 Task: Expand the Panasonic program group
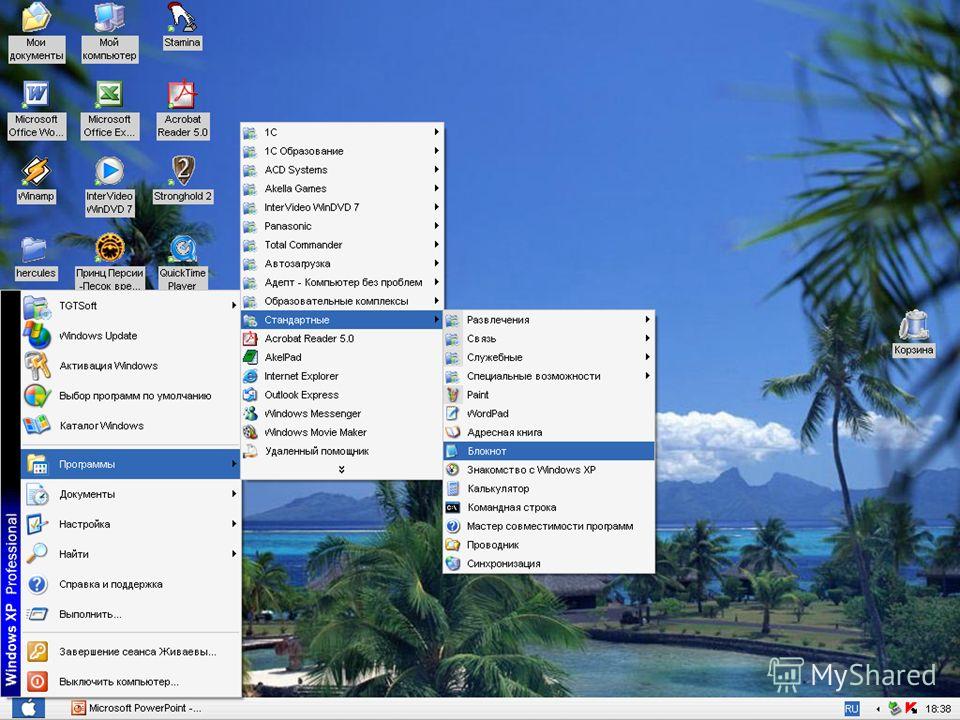pyautogui.click(x=342, y=226)
